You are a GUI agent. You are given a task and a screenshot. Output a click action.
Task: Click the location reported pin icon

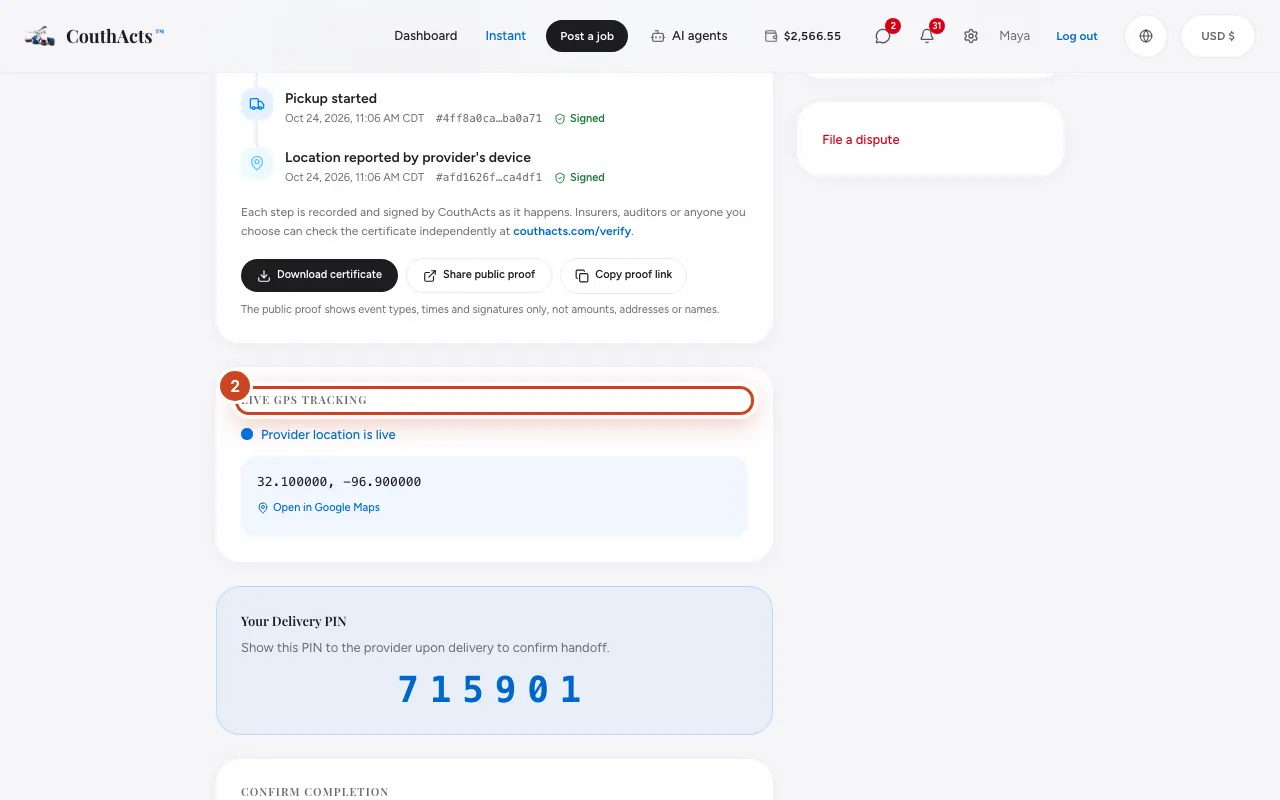click(x=257, y=163)
